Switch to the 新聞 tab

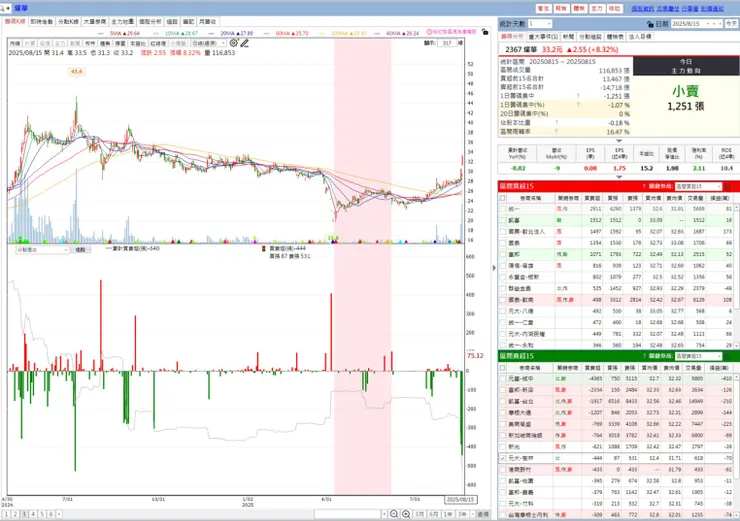coord(568,37)
